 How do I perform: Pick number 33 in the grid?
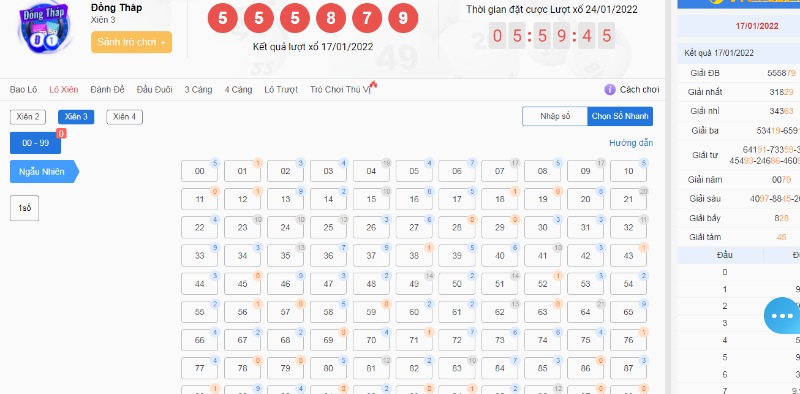tap(199, 256)
